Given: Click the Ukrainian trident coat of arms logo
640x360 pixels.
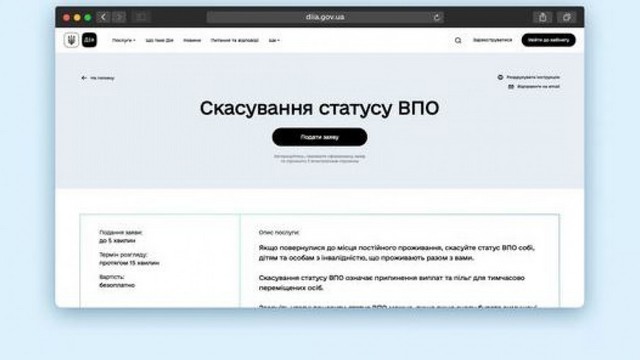Looking at the screenshot, I should click(71, 40).
